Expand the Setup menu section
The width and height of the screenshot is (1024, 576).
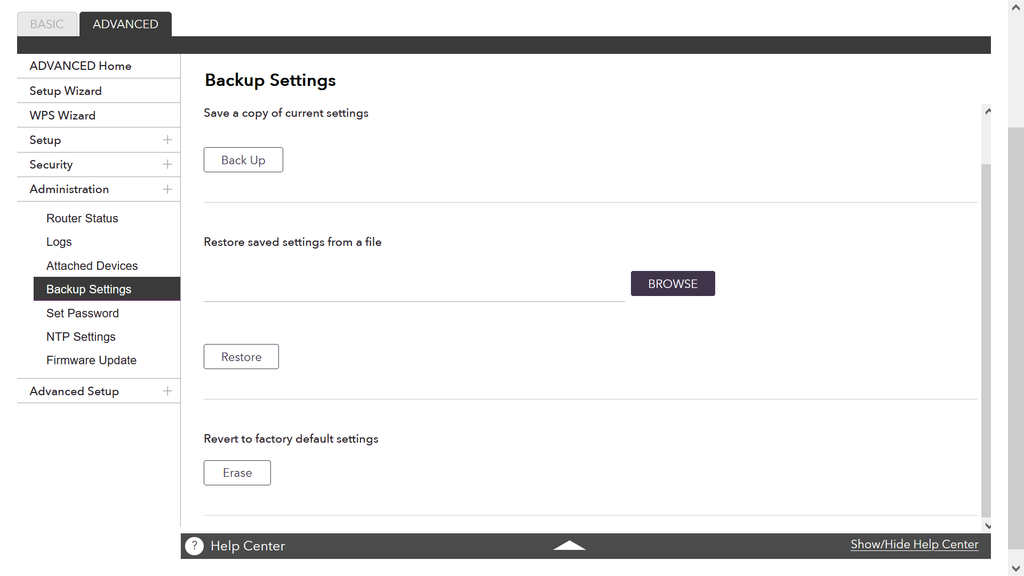[167, 140]
